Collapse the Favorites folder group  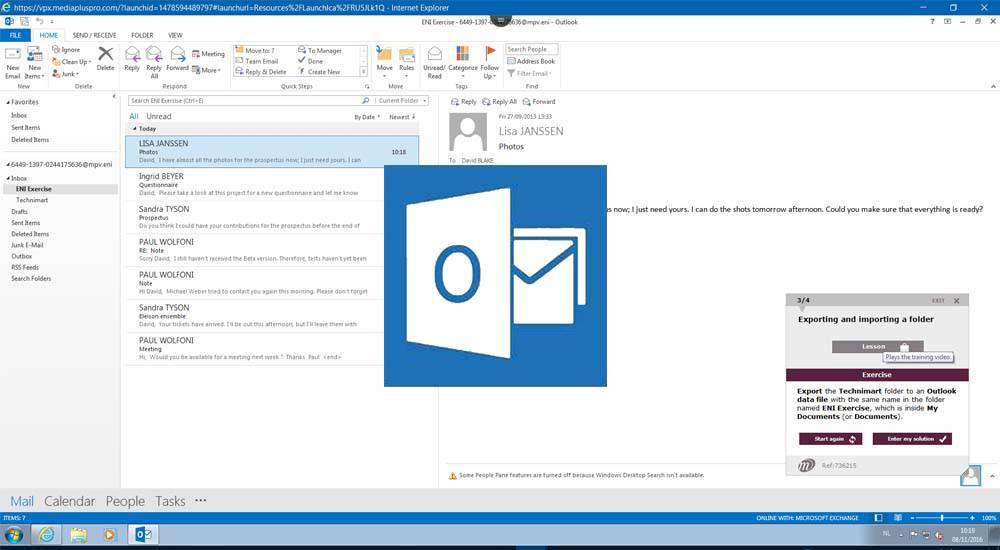point(9,102)
